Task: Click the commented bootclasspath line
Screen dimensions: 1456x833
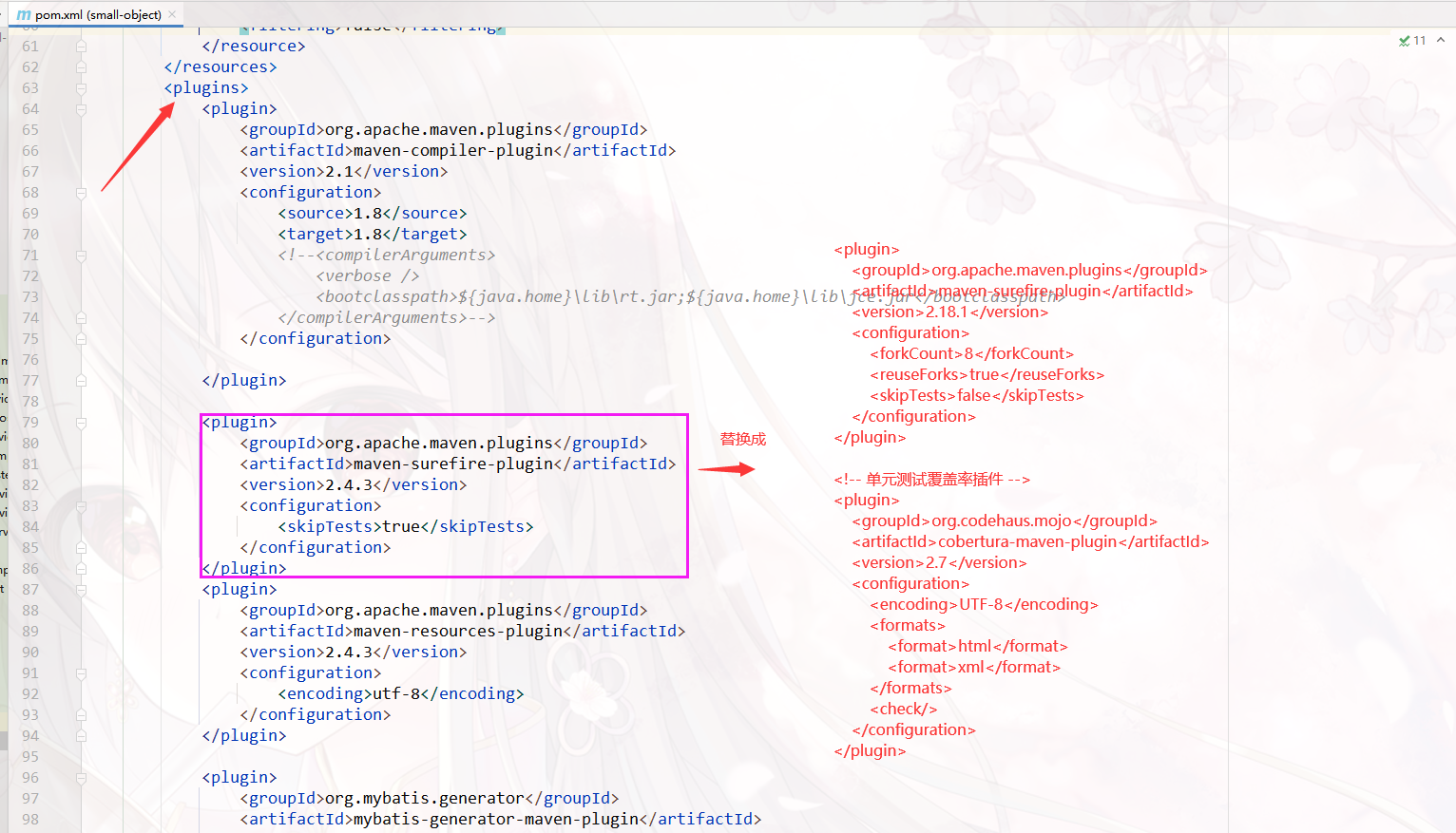Action: (x=691, y=296)
